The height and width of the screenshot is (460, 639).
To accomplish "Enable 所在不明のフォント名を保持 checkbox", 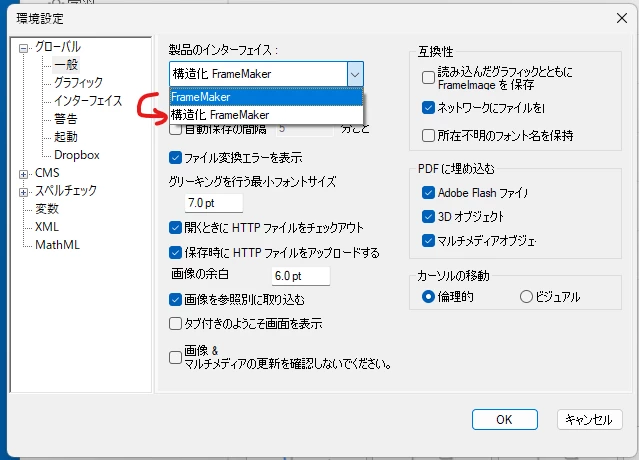I will (x=428, y=135).
